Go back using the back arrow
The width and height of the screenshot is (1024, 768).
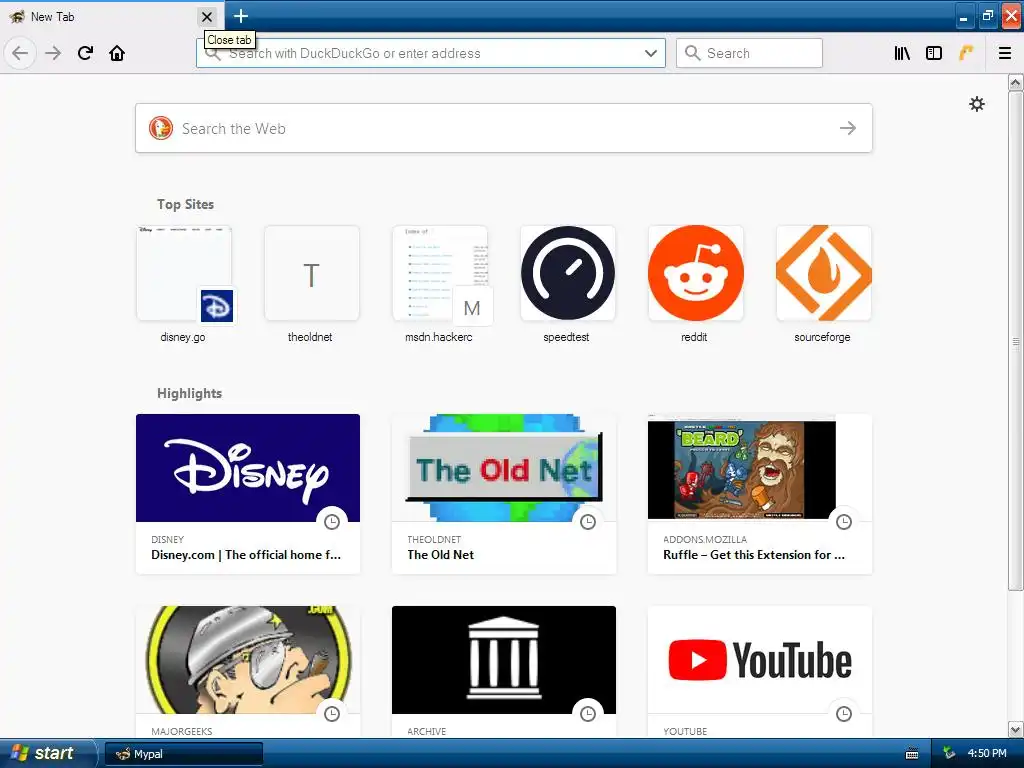pos(20,53)
